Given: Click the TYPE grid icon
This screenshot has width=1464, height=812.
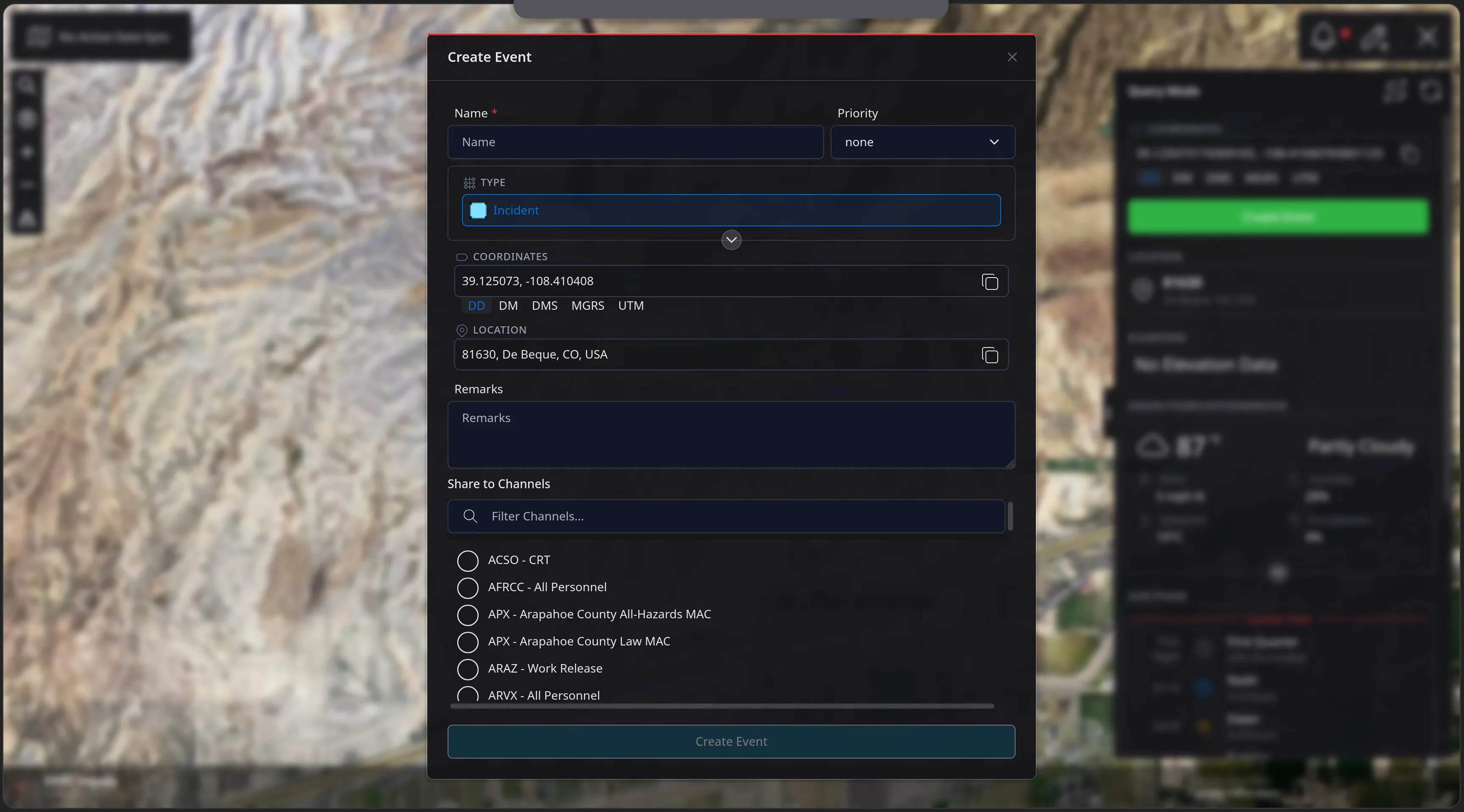Looking at the screenshot, I should 469,182.
